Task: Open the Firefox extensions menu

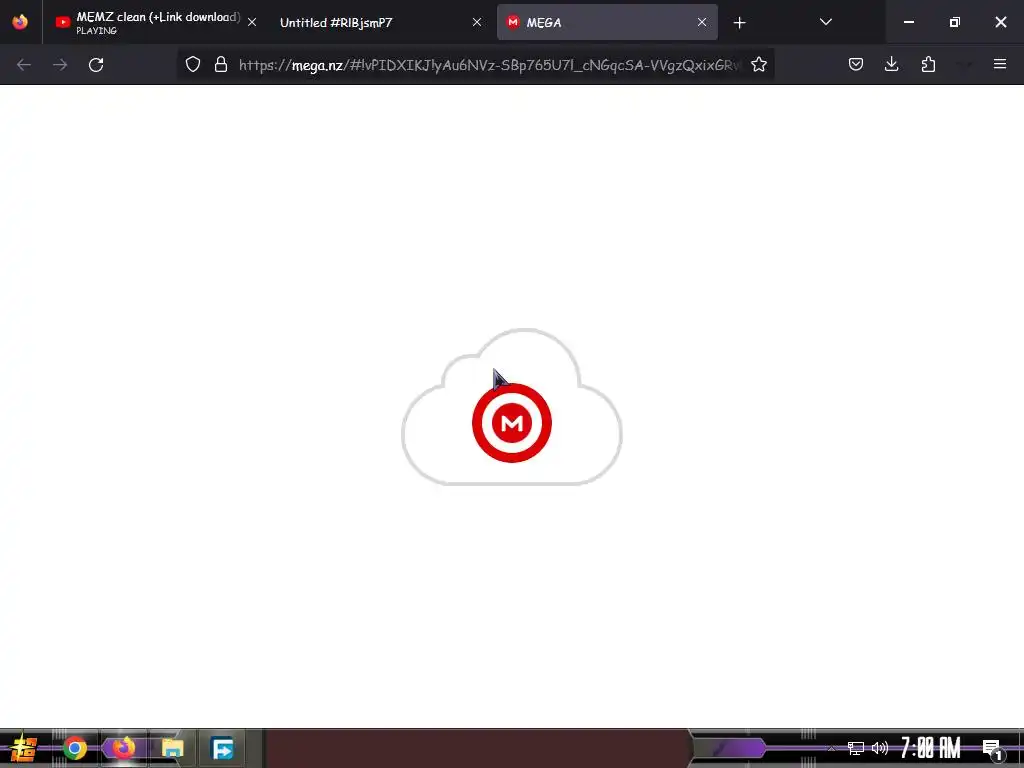Action: (928, 64)
